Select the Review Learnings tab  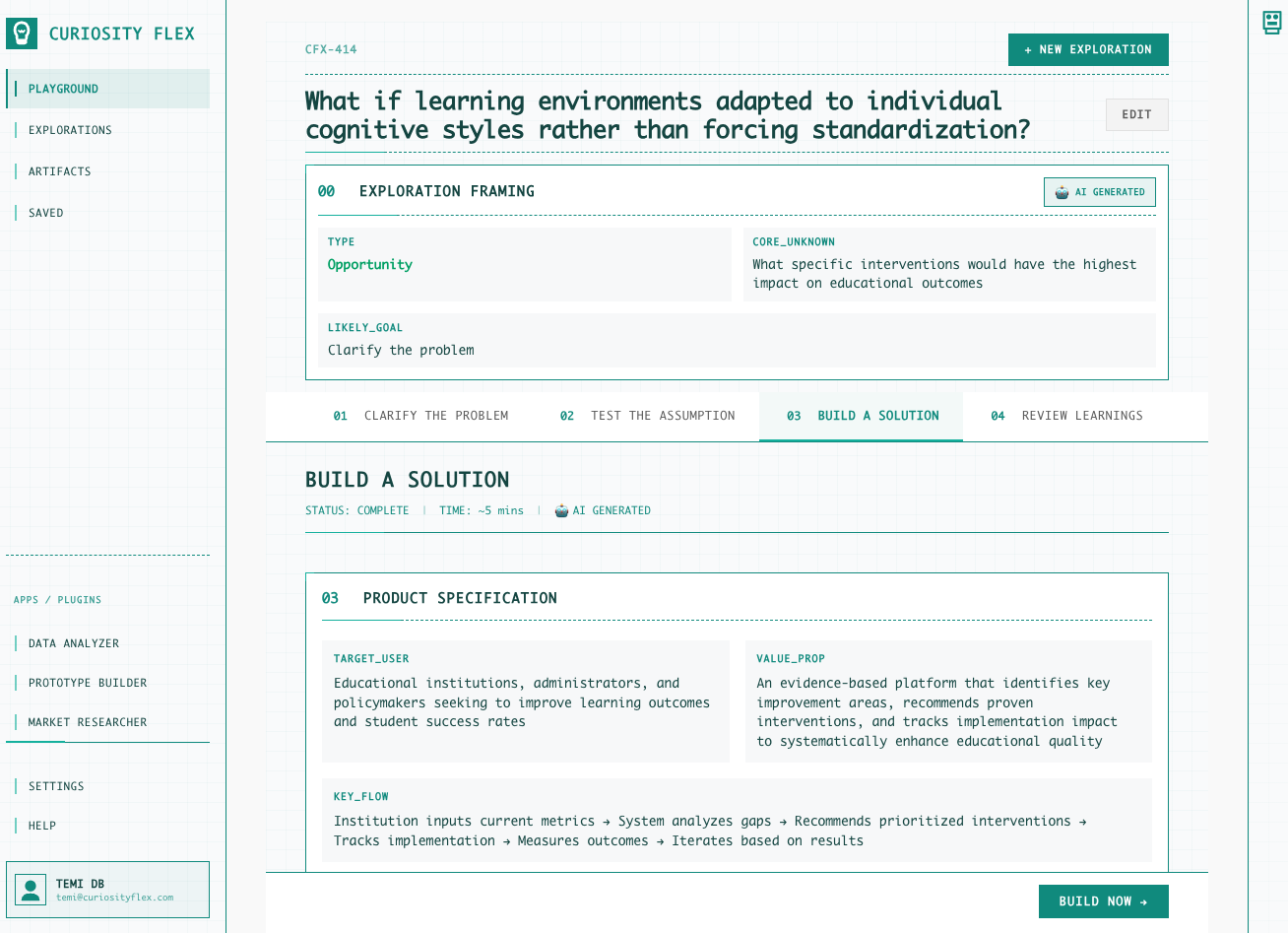pos(1066,416)
